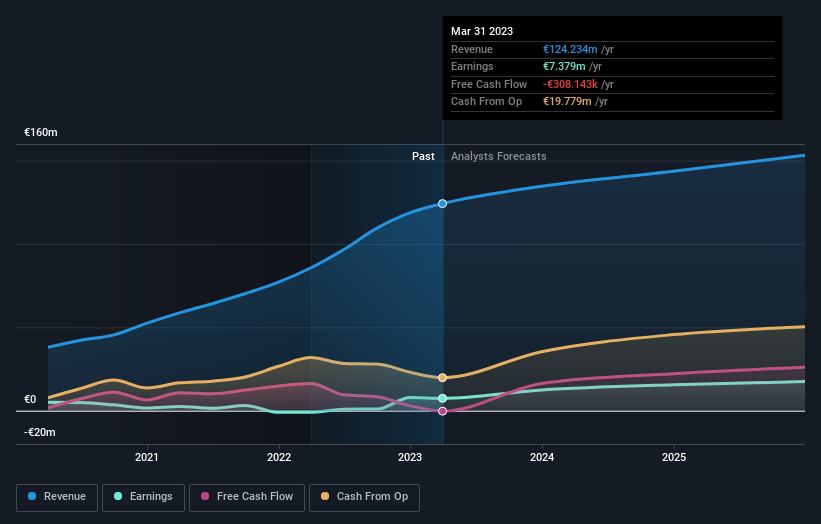Click the 2021 x-axis label
The width and height of the screenshot is (821, 524).
(147, 457)
